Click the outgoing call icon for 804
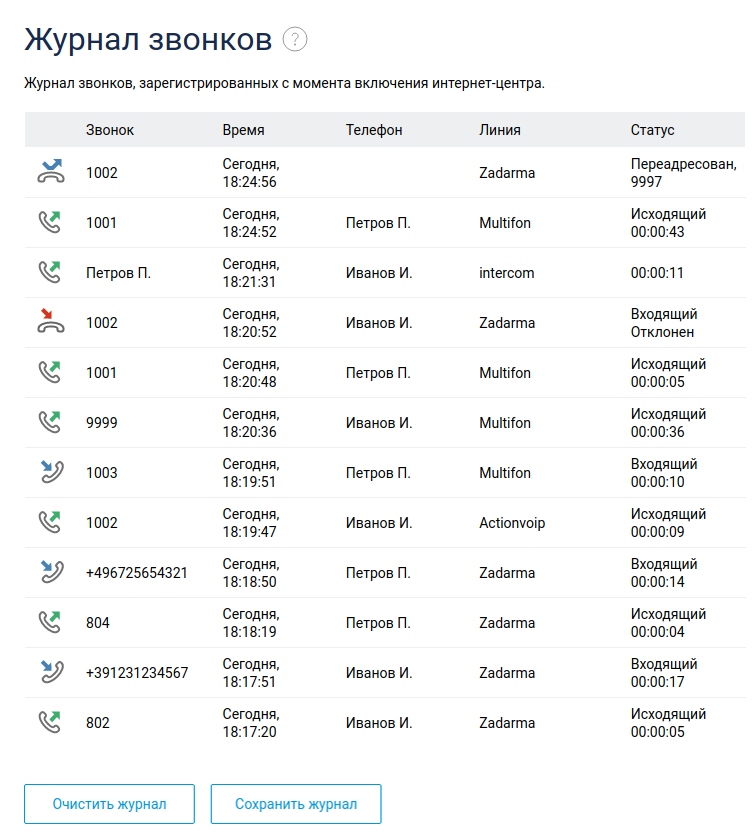 pyautogui.click(x=50, y=622)
